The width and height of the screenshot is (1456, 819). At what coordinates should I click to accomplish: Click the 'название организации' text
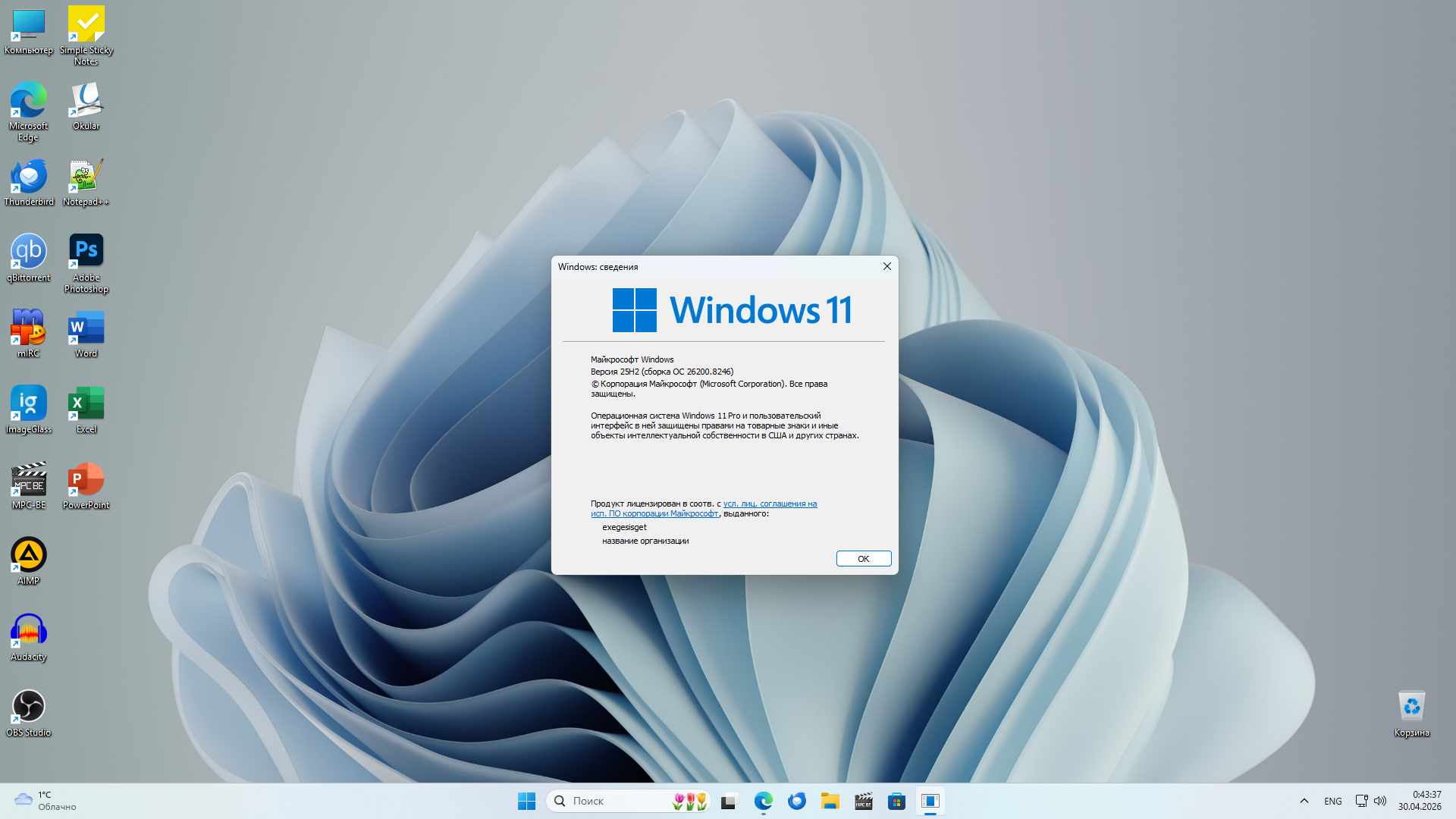[x=645, y=541]
